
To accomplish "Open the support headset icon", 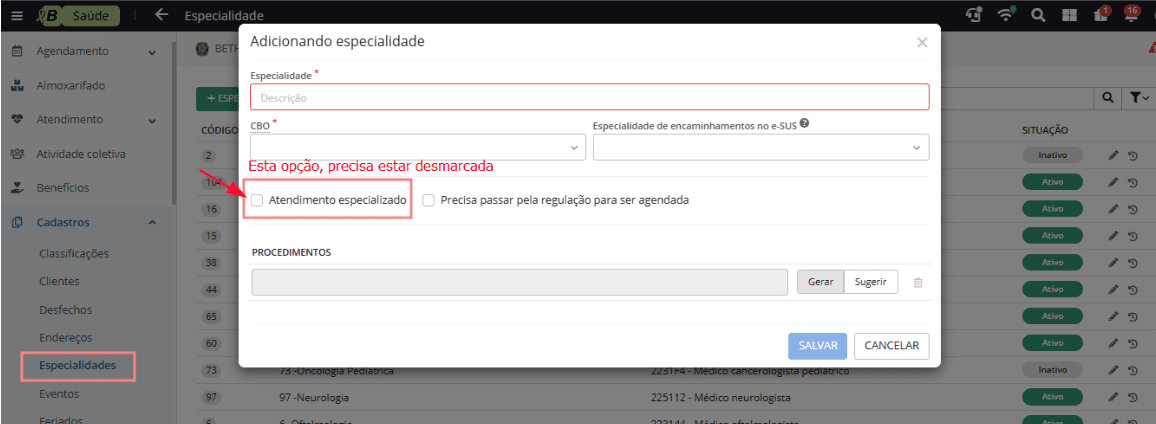I will point(974,15).
